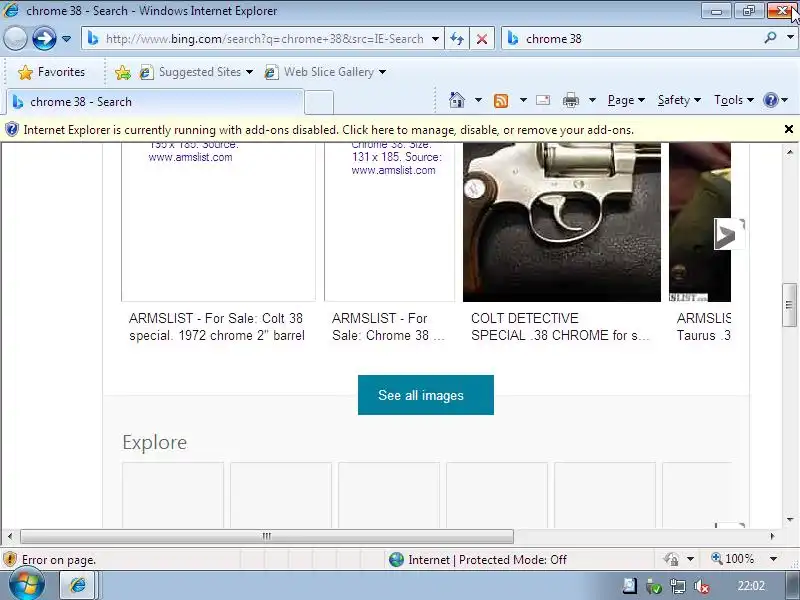Click the vertical scrollbar thumb
This screenshot has height=600, width=800.
(x=789, y=305)
